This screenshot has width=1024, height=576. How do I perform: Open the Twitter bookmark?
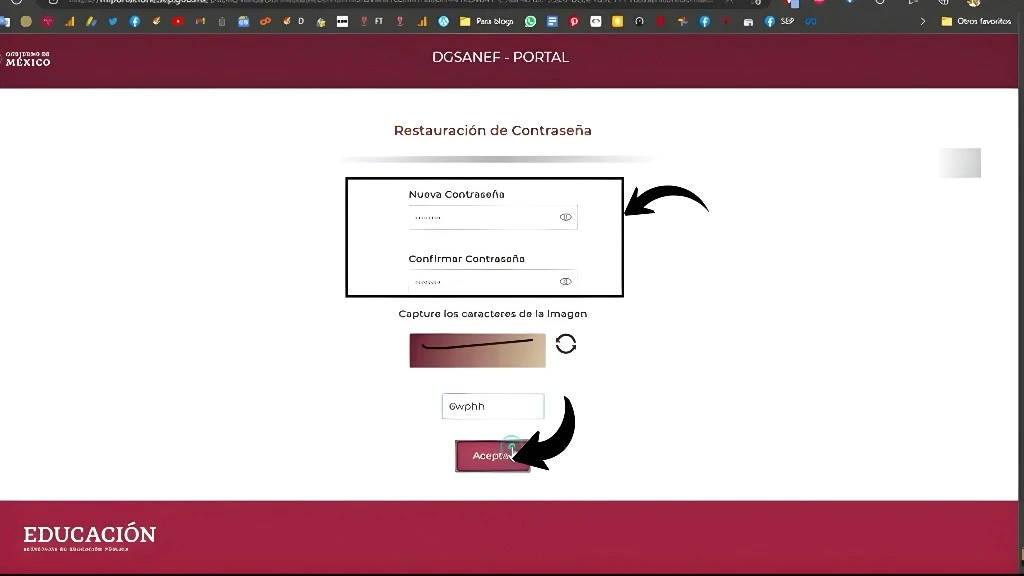tap(114, 20)
